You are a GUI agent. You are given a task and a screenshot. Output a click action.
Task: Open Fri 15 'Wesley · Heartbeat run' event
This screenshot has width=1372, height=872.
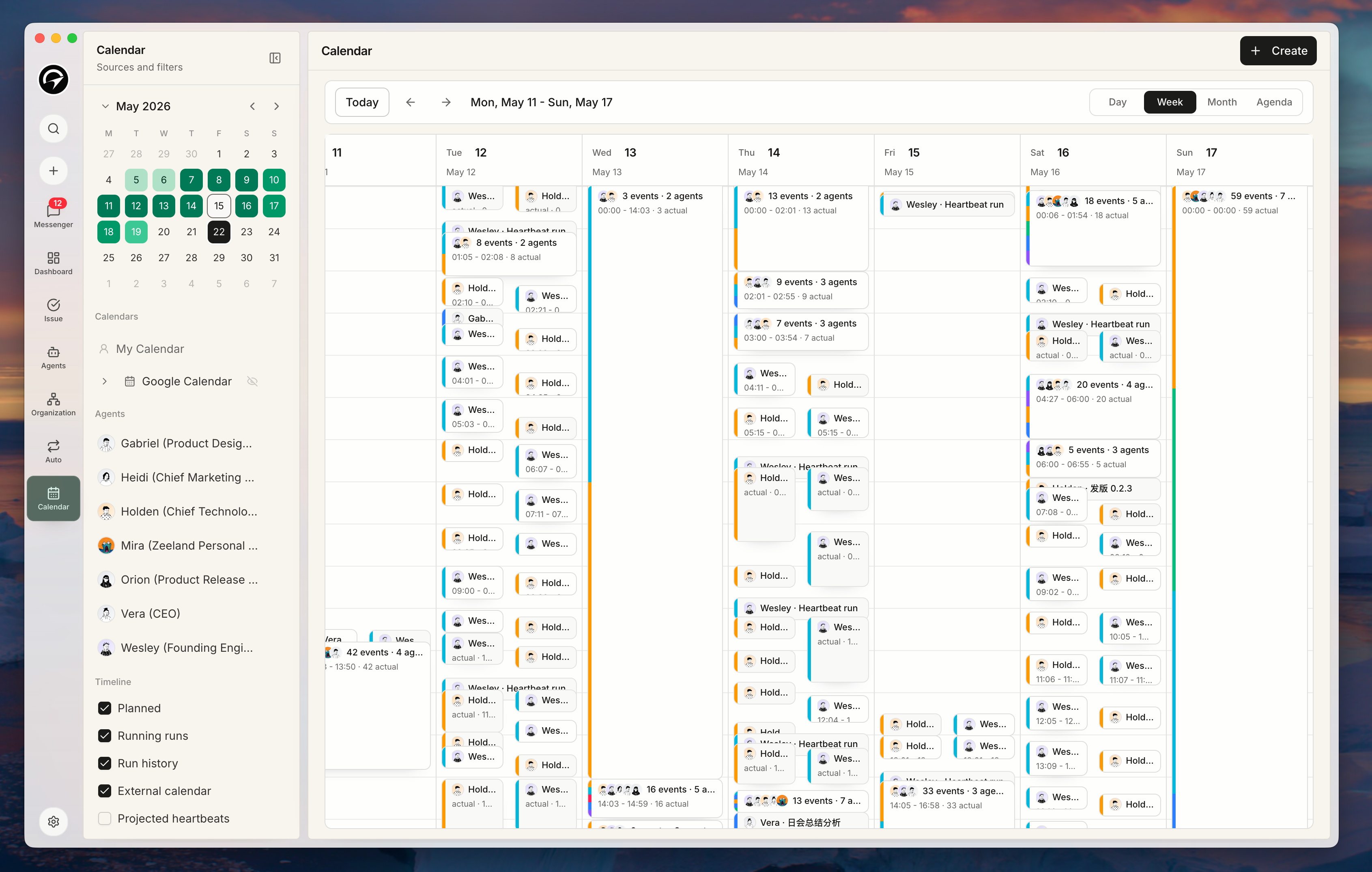click(x=947, y=204)
